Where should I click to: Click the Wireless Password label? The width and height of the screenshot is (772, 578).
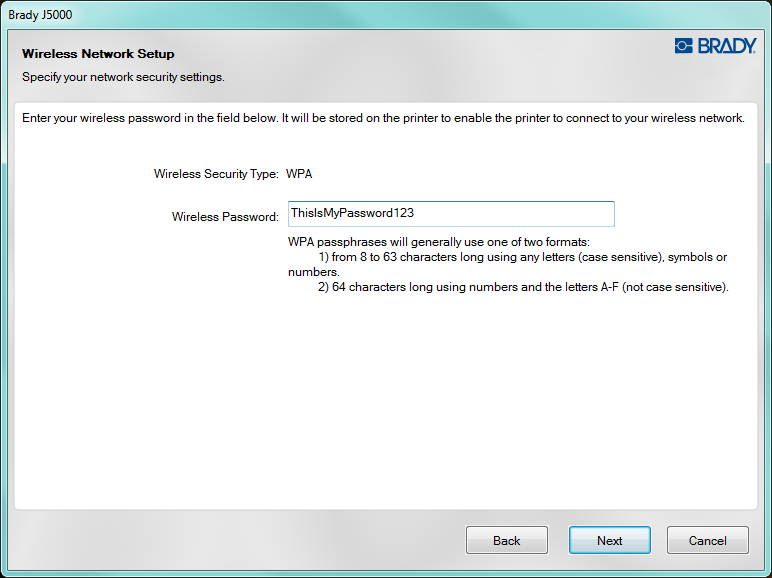coord(225,216)
